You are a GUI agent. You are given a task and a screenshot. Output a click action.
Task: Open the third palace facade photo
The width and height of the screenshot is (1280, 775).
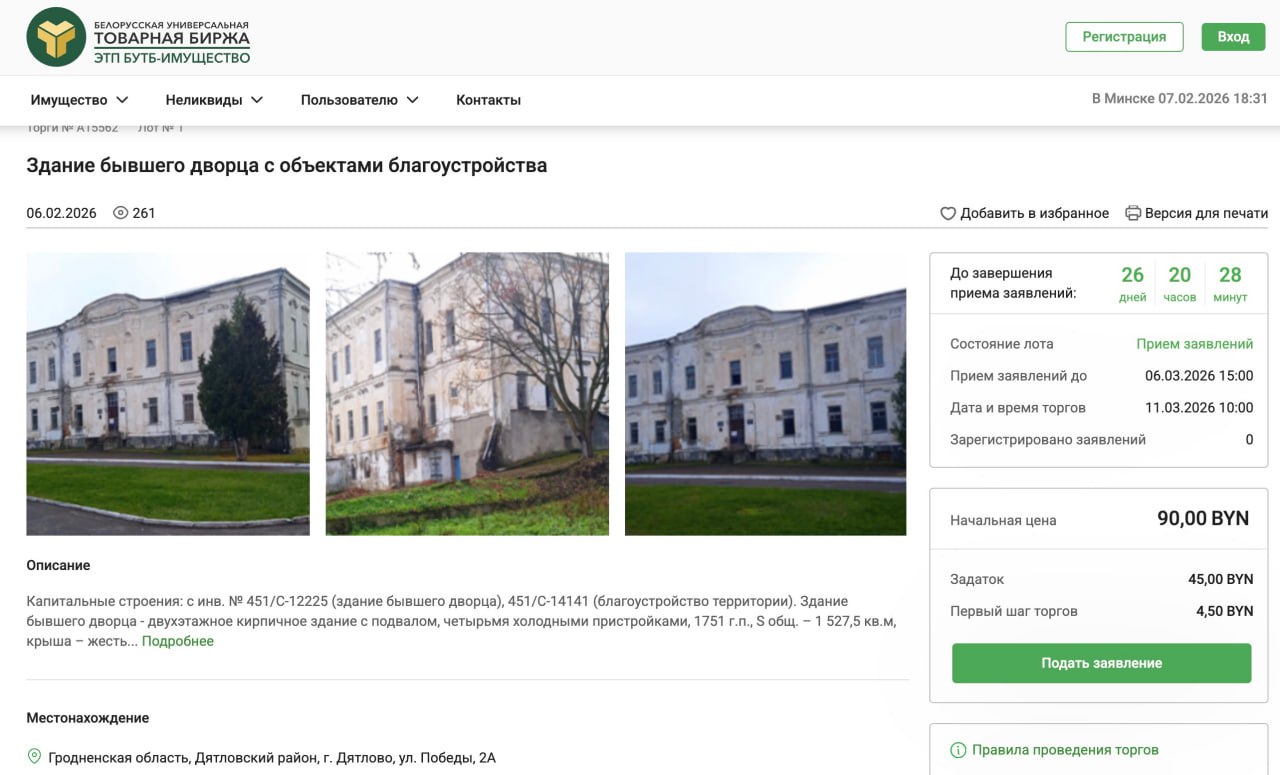click(x=765, y=393)
